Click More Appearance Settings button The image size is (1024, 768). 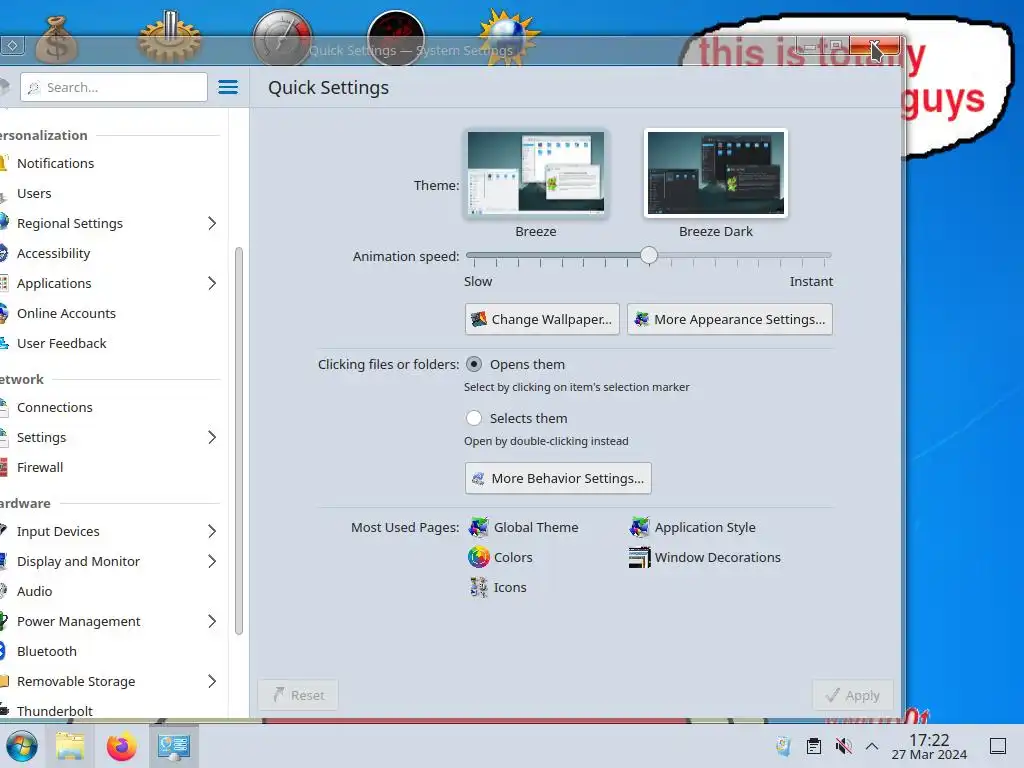click(729, 319)
